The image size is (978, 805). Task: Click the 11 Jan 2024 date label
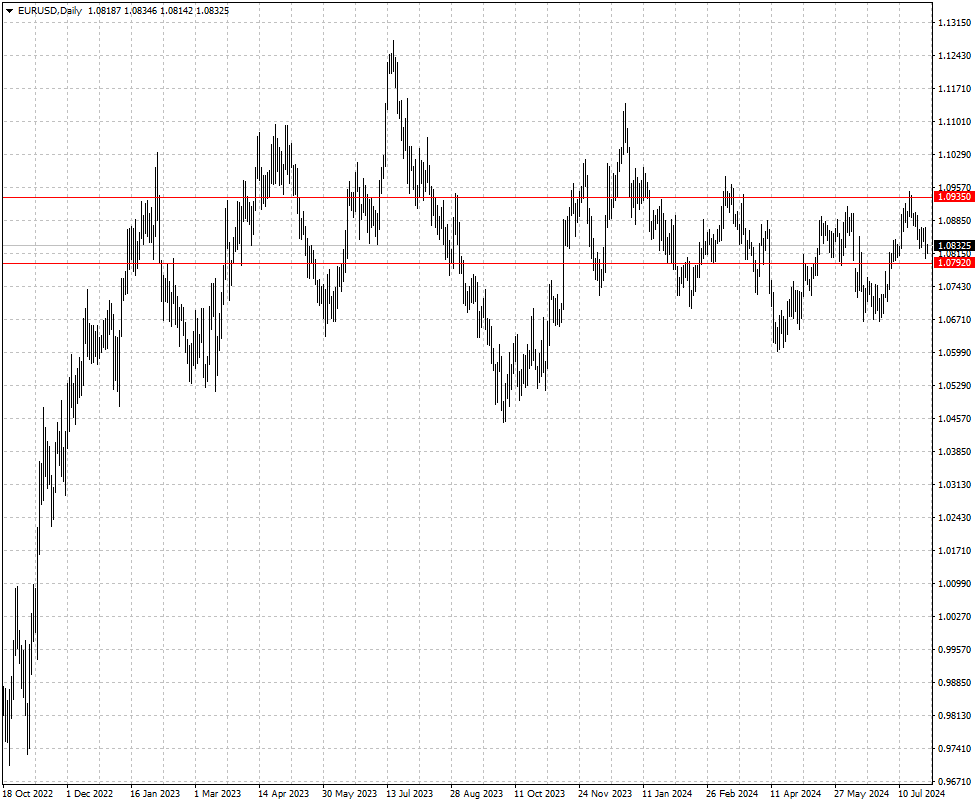click(667, 794)
